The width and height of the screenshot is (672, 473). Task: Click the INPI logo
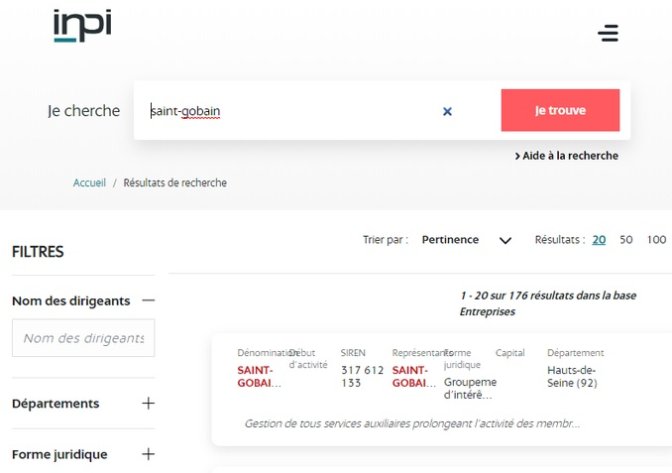[82, 26]
